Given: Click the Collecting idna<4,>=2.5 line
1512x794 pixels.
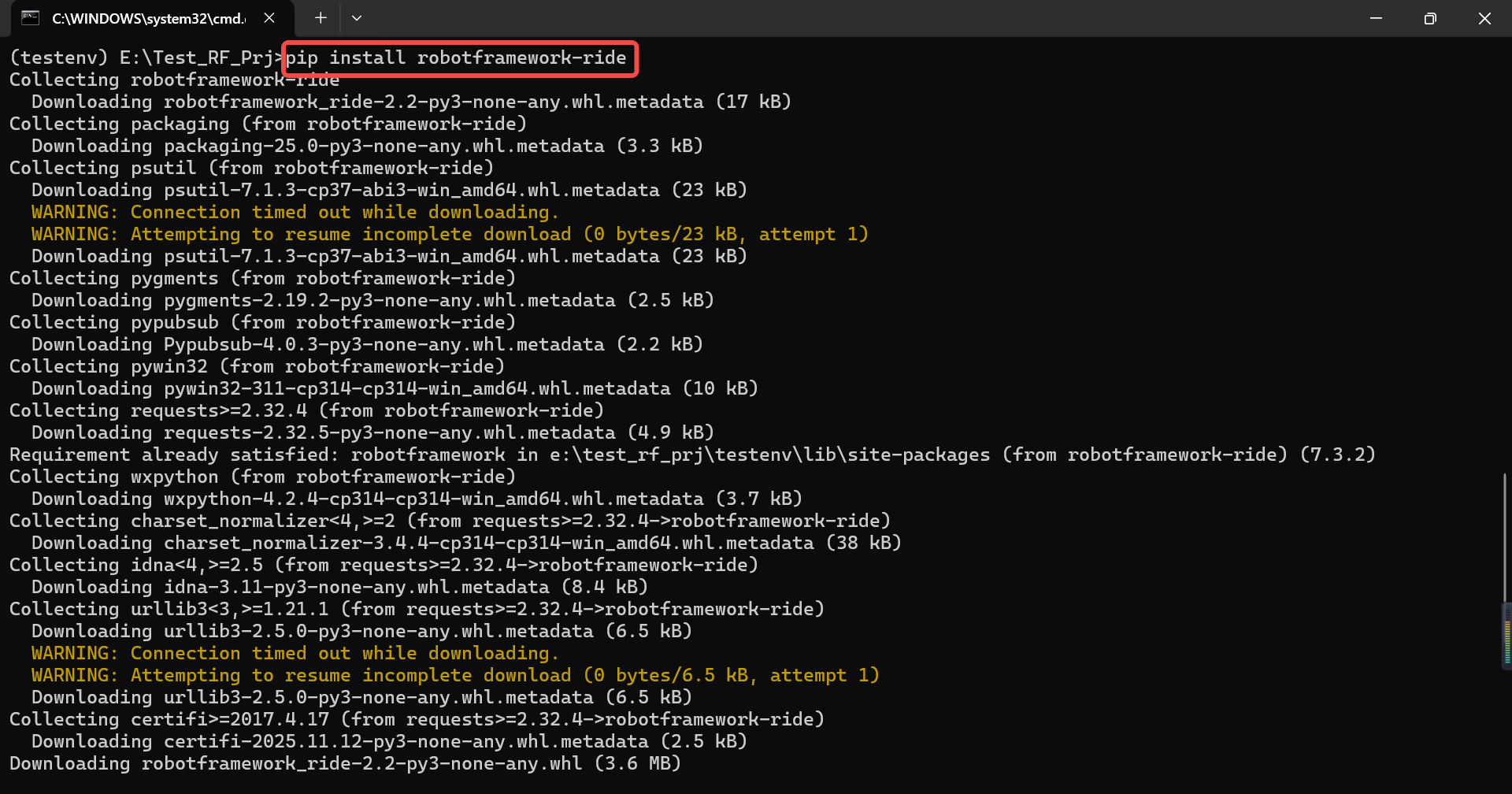Looking at the screenshot, I should point(384,565).
